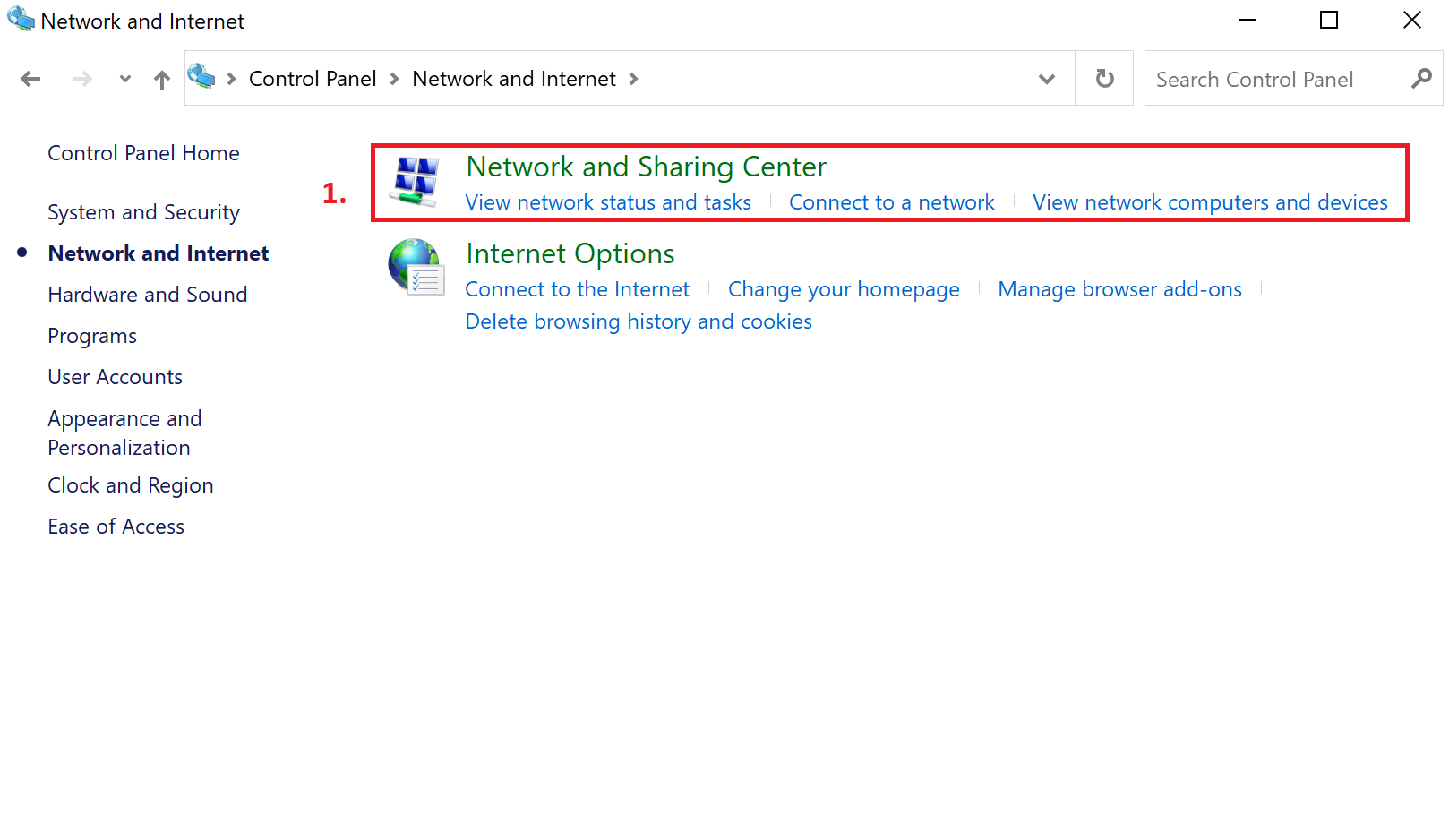Viewport: 1449px width, 840px height.
Task: Select Control Panel in the breadcrumb path
Action: click(x=313, y=79)
